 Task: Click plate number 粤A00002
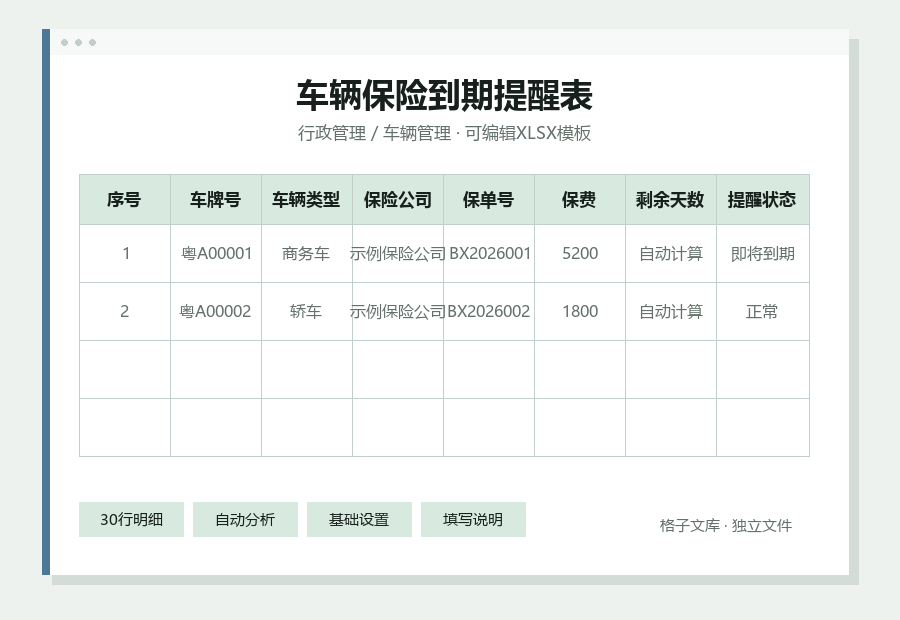point(215,311)
